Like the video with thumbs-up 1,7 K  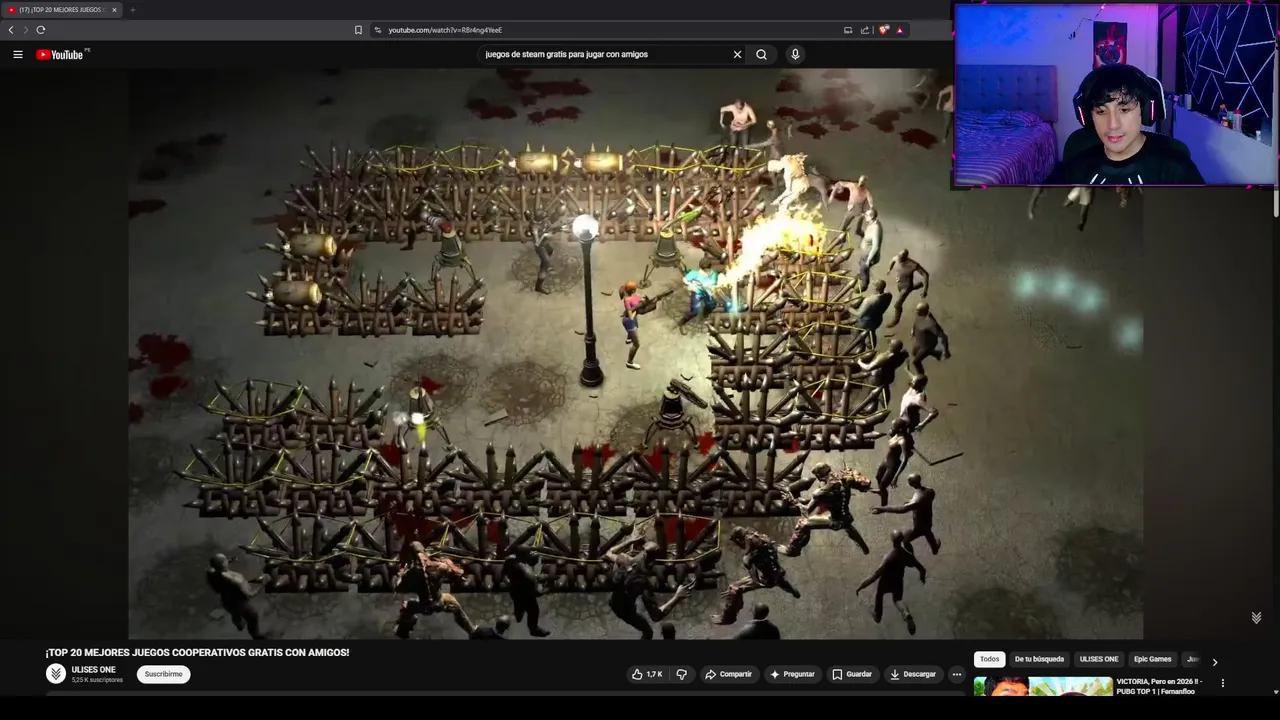click(647, 674)
